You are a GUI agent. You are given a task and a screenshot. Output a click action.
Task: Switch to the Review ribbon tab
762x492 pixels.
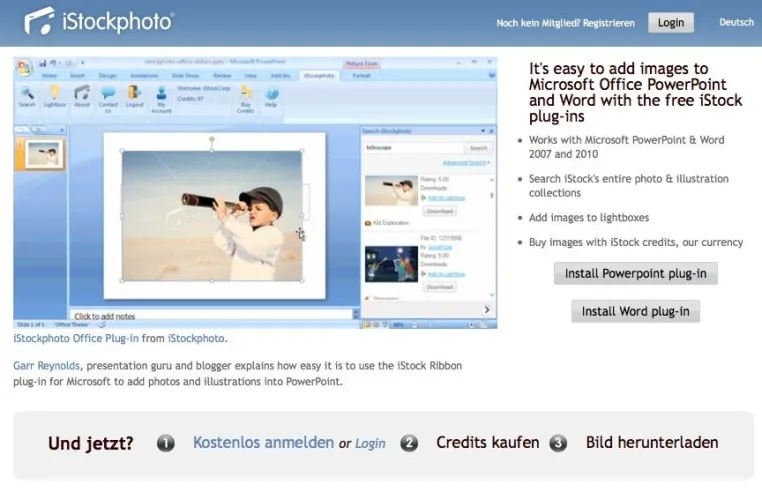222,75
